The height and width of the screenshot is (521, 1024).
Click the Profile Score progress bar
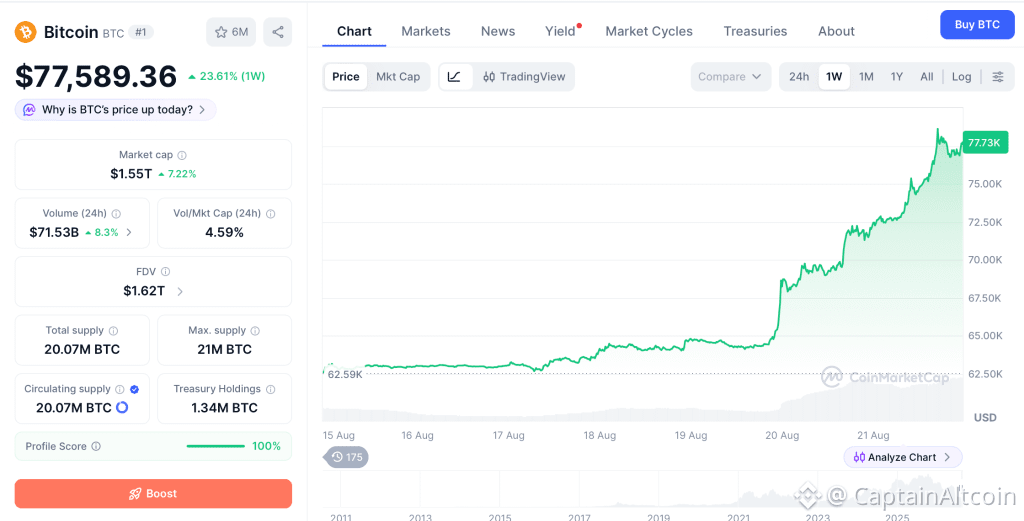click(216, 447)
